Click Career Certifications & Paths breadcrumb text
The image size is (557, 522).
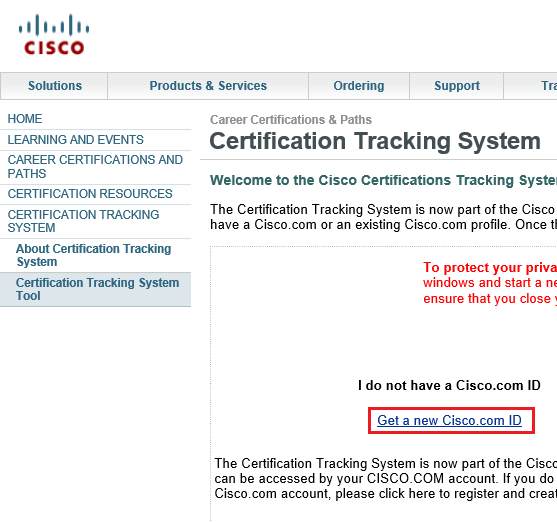point(291,120)
